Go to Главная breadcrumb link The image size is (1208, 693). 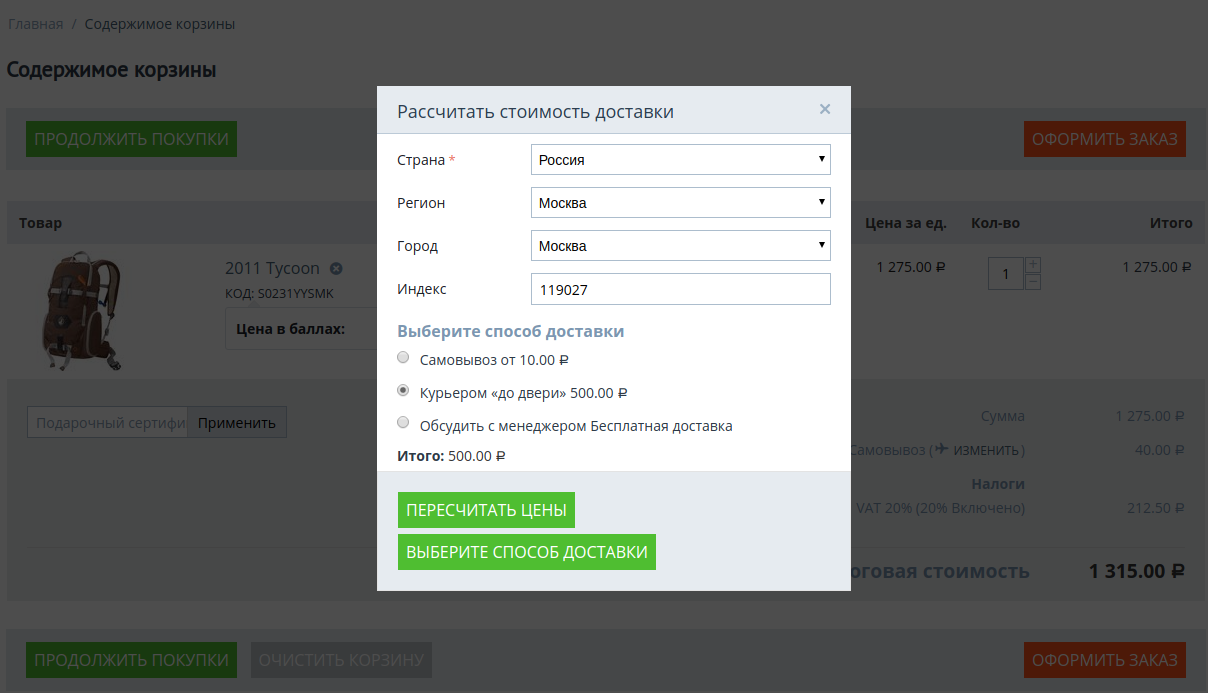tap(36, 24)
